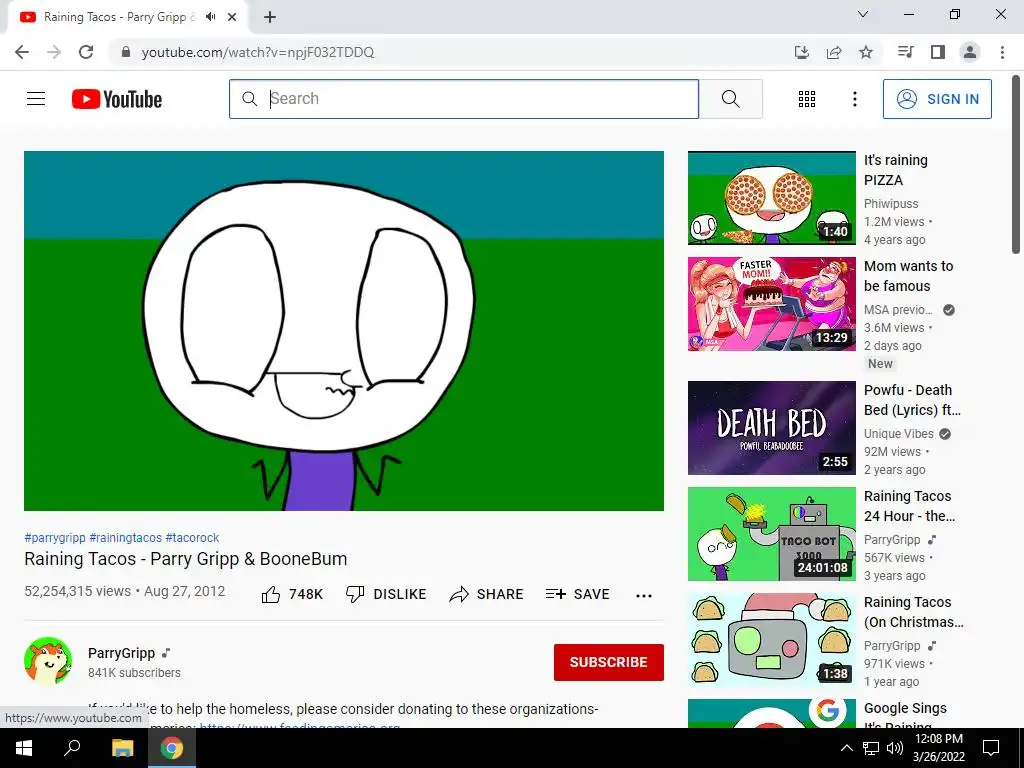Show hidden system tray icons
The width and height of the screenshot is (1024, 768).
coord(846,748)
